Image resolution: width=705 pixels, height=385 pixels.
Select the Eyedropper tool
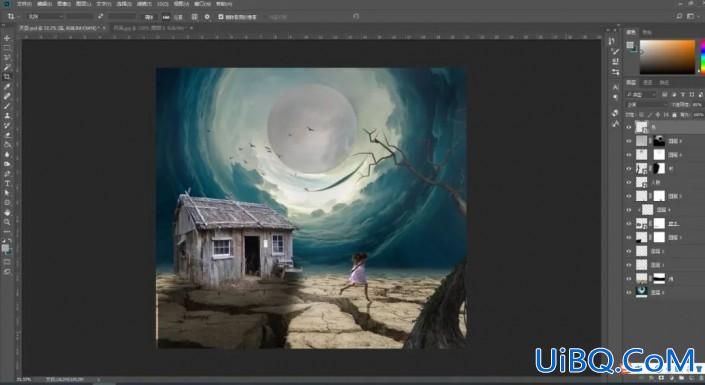pyautogui.click(x=7, y=87)
